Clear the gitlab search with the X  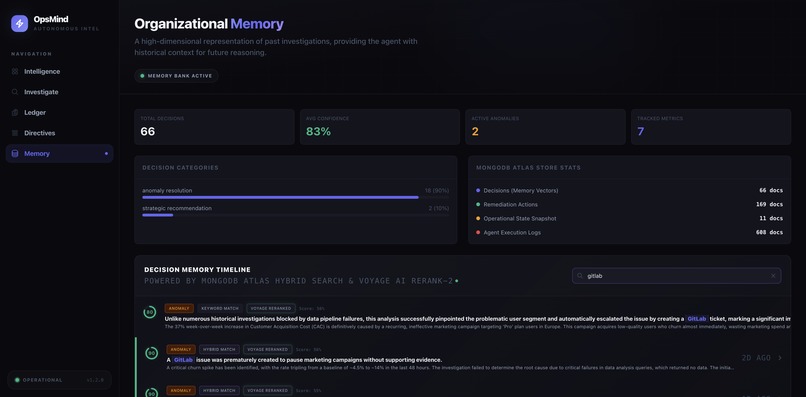(x=773, y=276)
